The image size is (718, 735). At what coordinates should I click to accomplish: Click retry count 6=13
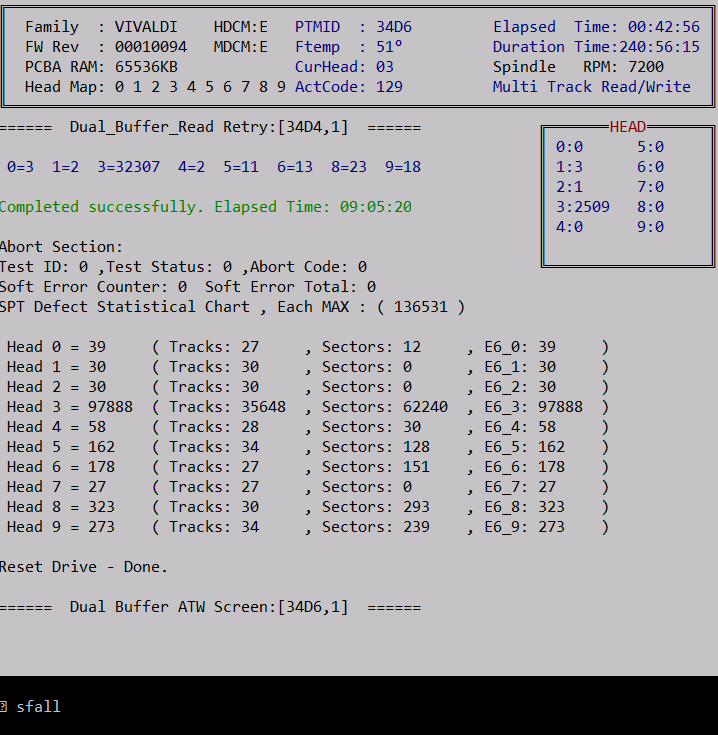pyautogui.click(x=294, y=167)
